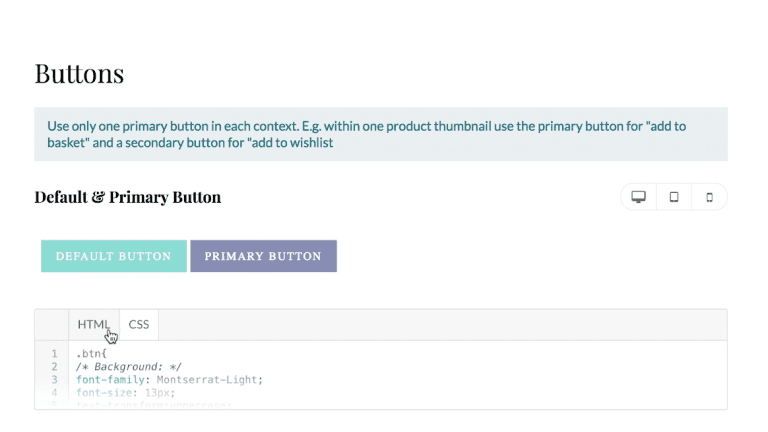The height and width of the screenshot is (432, 768).
Task: Click line number 3 in code gutter
Action: [54, 380]
